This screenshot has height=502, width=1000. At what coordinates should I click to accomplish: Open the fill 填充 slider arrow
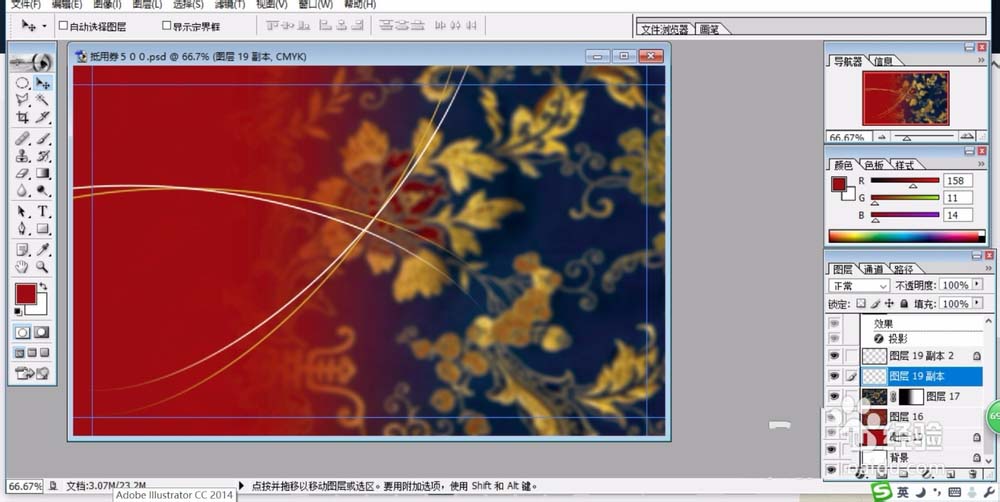pos(977,304)
